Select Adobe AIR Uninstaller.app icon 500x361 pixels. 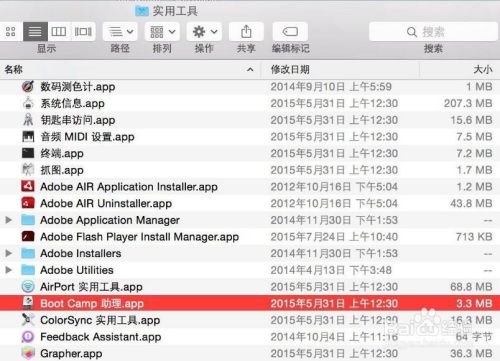[x=28, y=203]
